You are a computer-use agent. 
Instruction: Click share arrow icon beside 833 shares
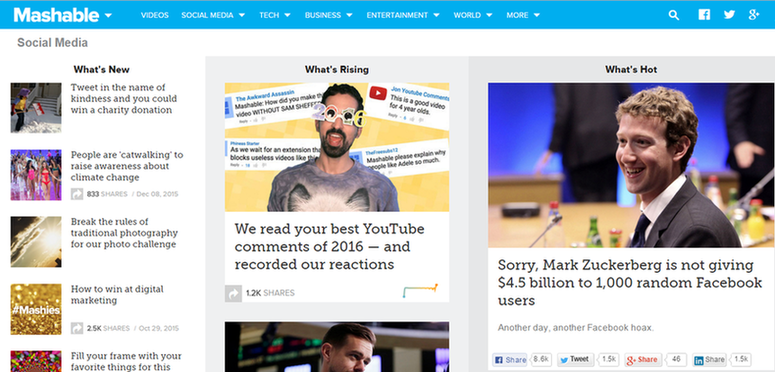click(77, 194)
